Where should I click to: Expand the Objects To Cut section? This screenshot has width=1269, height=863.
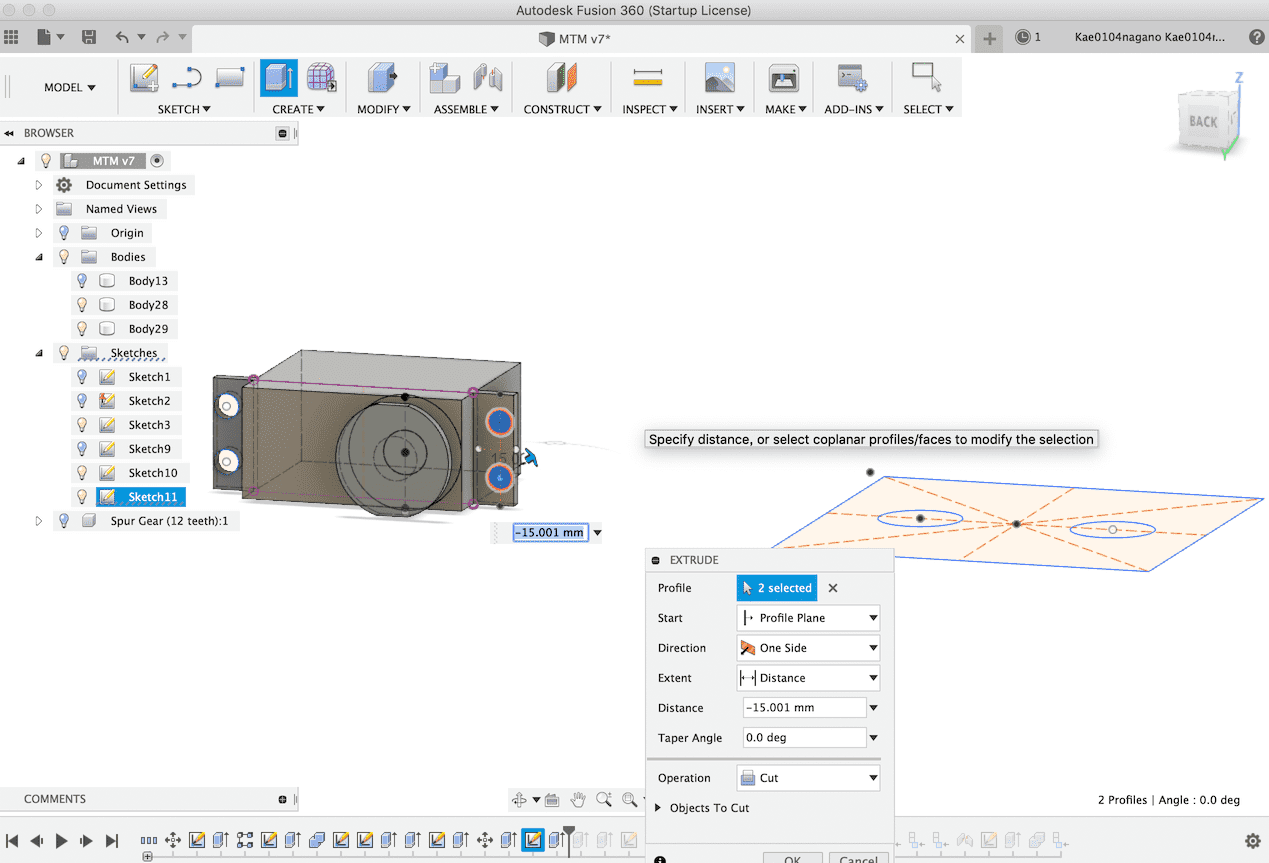pos(658,808)
